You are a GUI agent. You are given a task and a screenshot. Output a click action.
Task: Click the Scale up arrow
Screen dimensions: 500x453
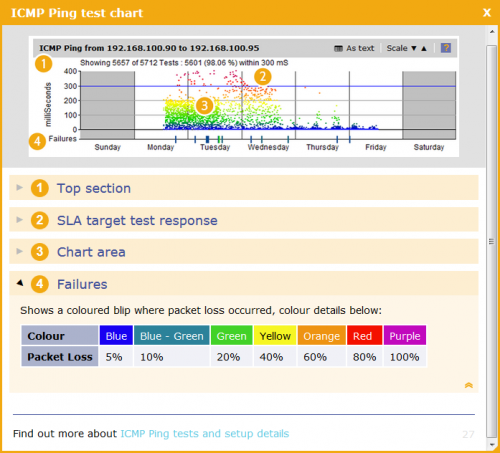tap(424, 48)
